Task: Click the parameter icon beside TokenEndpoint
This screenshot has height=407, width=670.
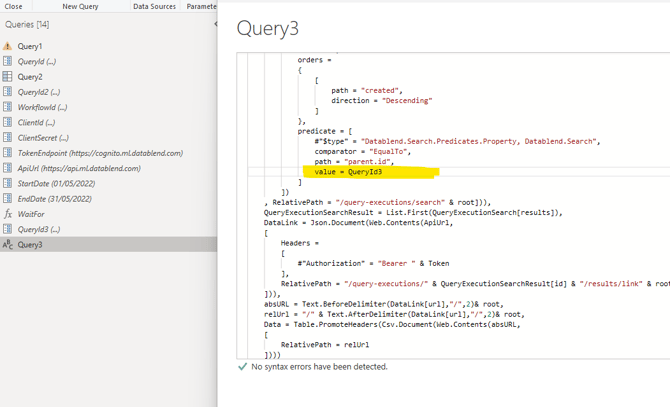Action: pyautogui.click(x=7, y=153)
